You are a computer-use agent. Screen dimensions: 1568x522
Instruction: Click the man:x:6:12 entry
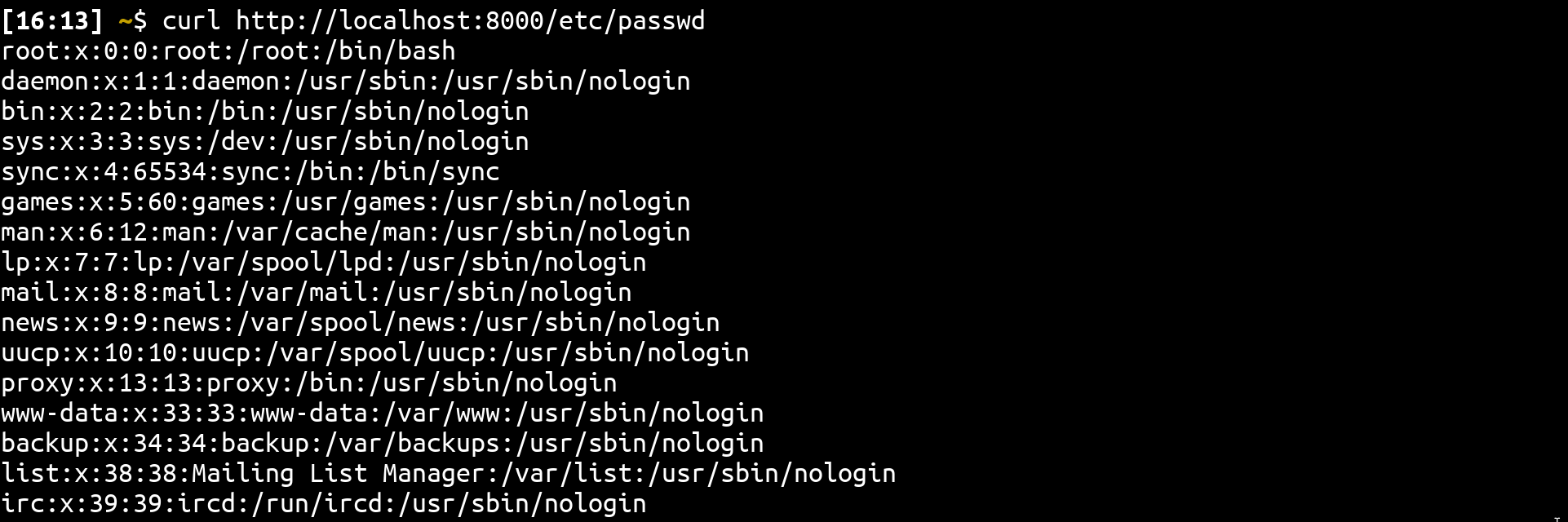[345, 232]
